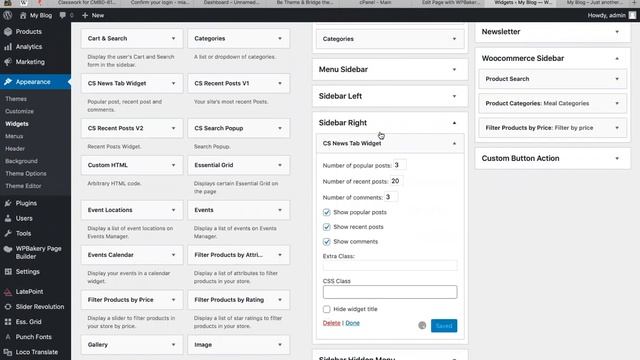640x360 pixels.
Task: Switch to the cPanel - Main browser tab
Action: click(375, 3)
